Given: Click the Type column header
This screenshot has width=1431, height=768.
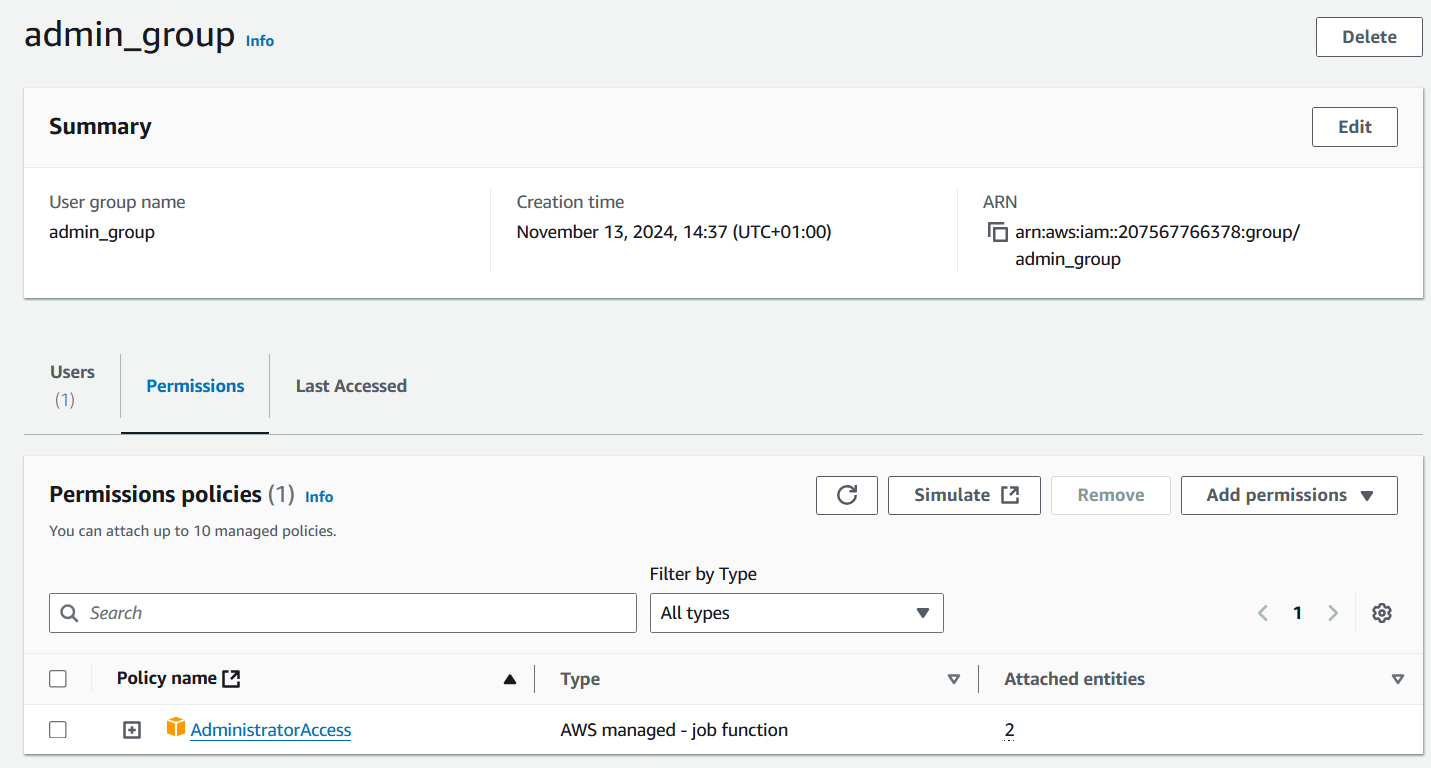Looking at the screenshot, I should tap(580, 679).
